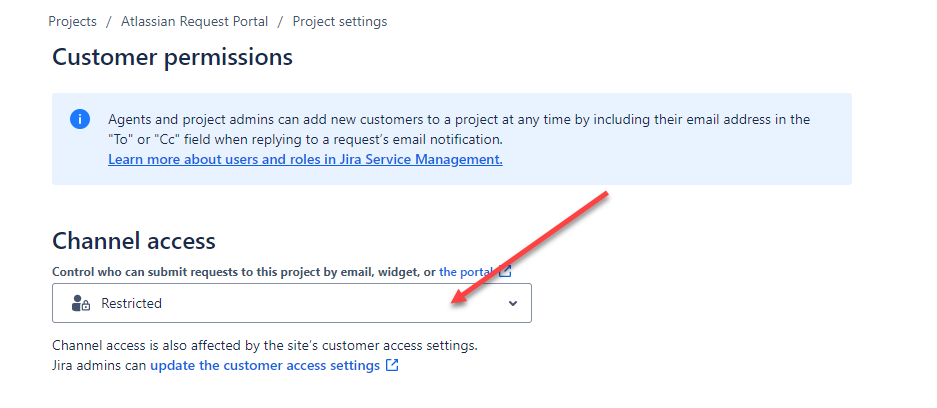Screen dimensions: 937x408
Task: Click the 'Control who can submit requests' label
Action: [244, 272]
